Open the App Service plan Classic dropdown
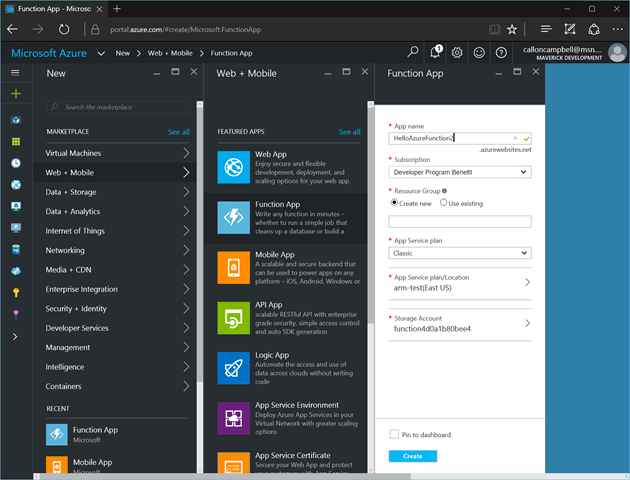Screen dimensions: 630x480 [x=460, y=253]
